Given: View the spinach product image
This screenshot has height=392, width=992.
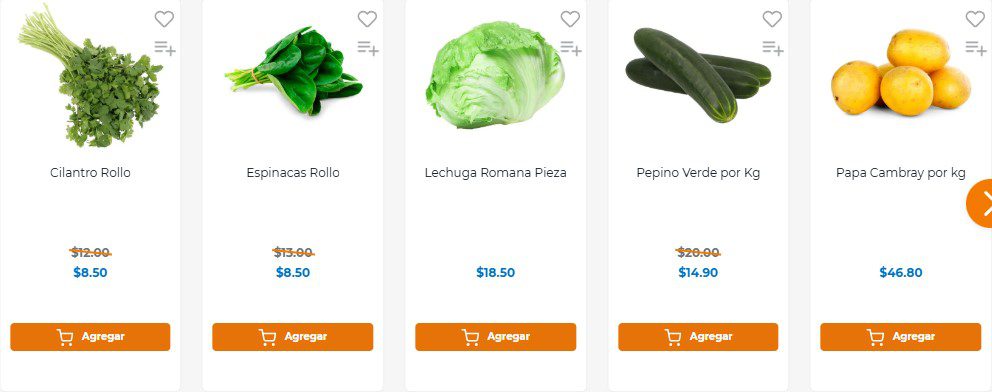Looking at the screenshot, I should pyautogui.click(x=294, y=71).
